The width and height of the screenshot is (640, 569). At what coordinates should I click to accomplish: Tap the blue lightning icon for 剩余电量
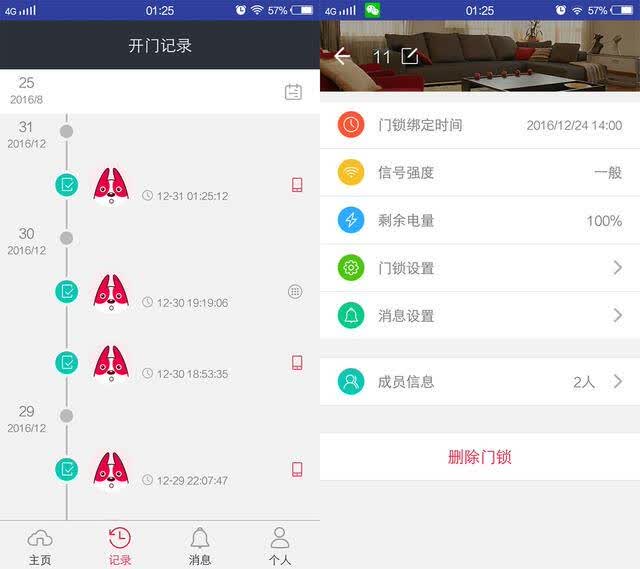[351, 220]
